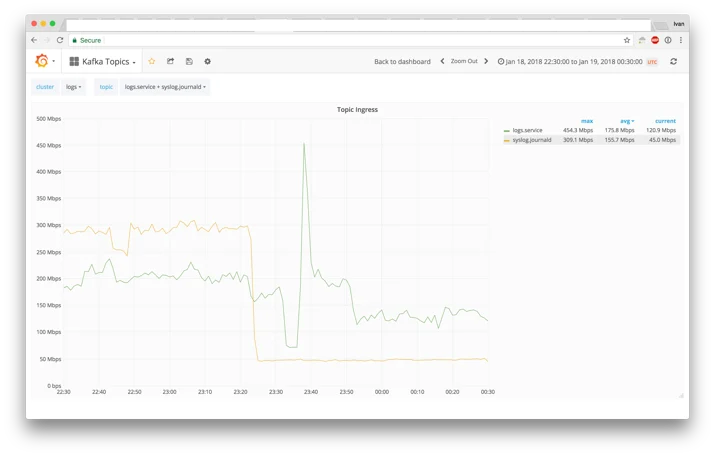The height and width of the screenshot is (456, 715).
Task: Shift time range forward with right chevron
Action: (x=486, y=61)
